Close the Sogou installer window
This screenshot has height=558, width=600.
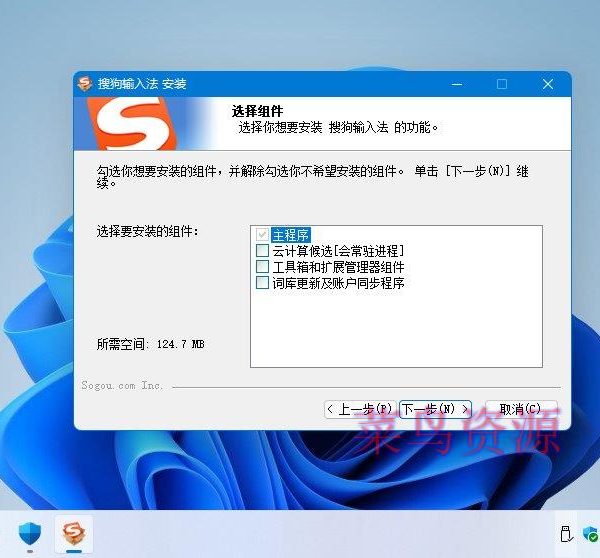click(x=548, y=84)
